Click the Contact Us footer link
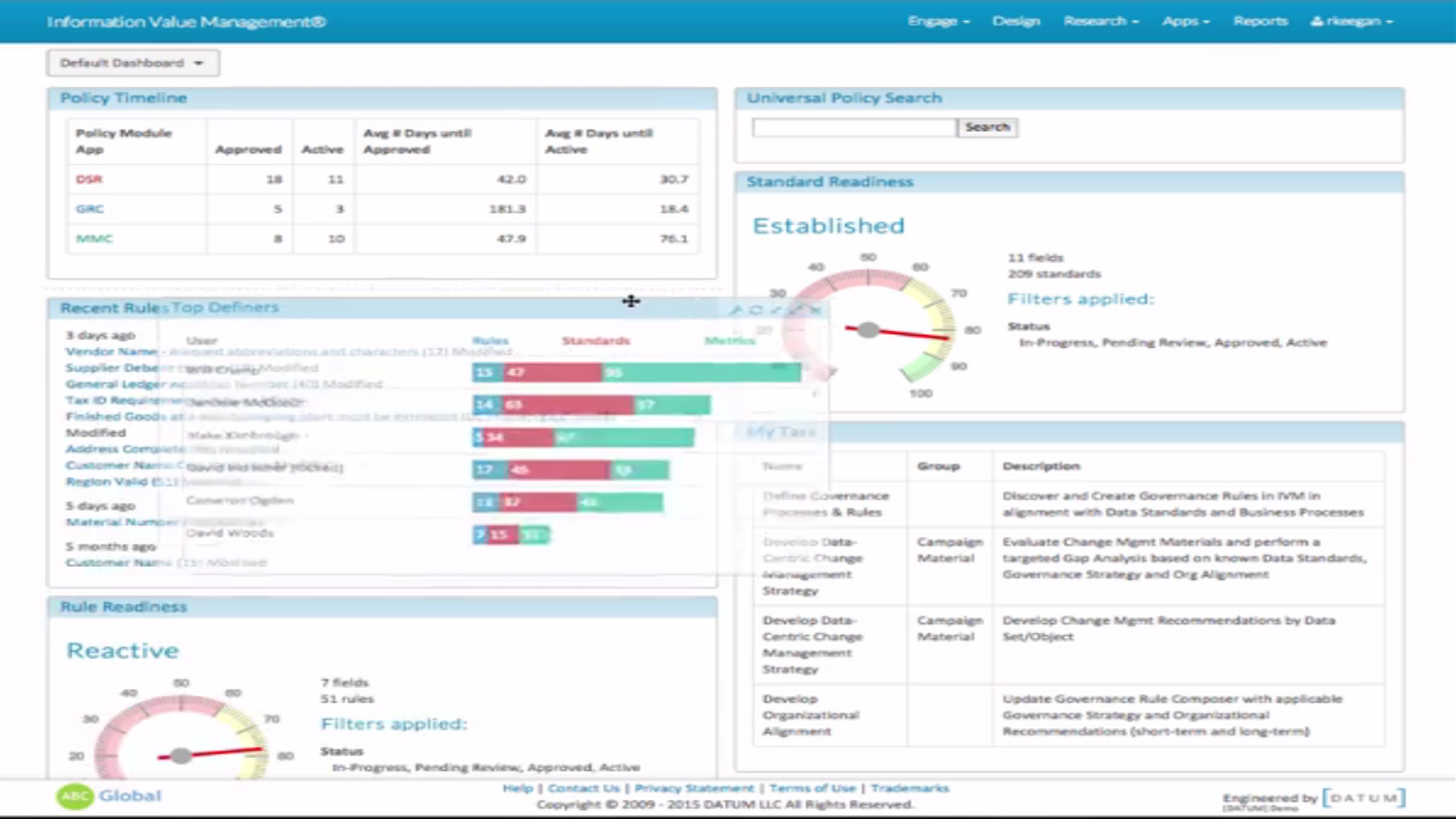Screen dimensions: 1456x819 click(583, 788)
